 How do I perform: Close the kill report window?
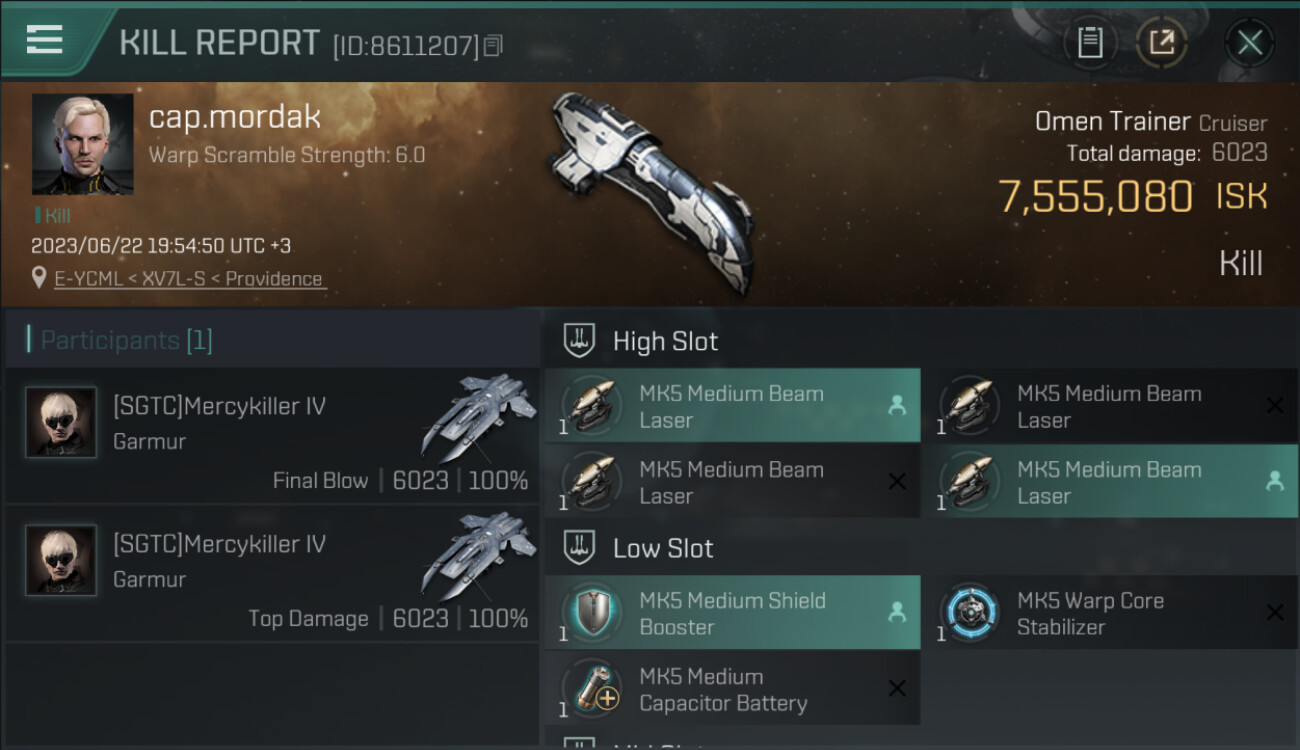[1249, 43]
